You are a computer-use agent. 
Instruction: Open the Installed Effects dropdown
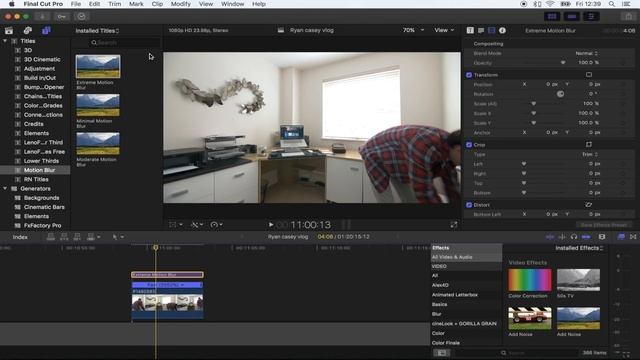pos(579,248)
